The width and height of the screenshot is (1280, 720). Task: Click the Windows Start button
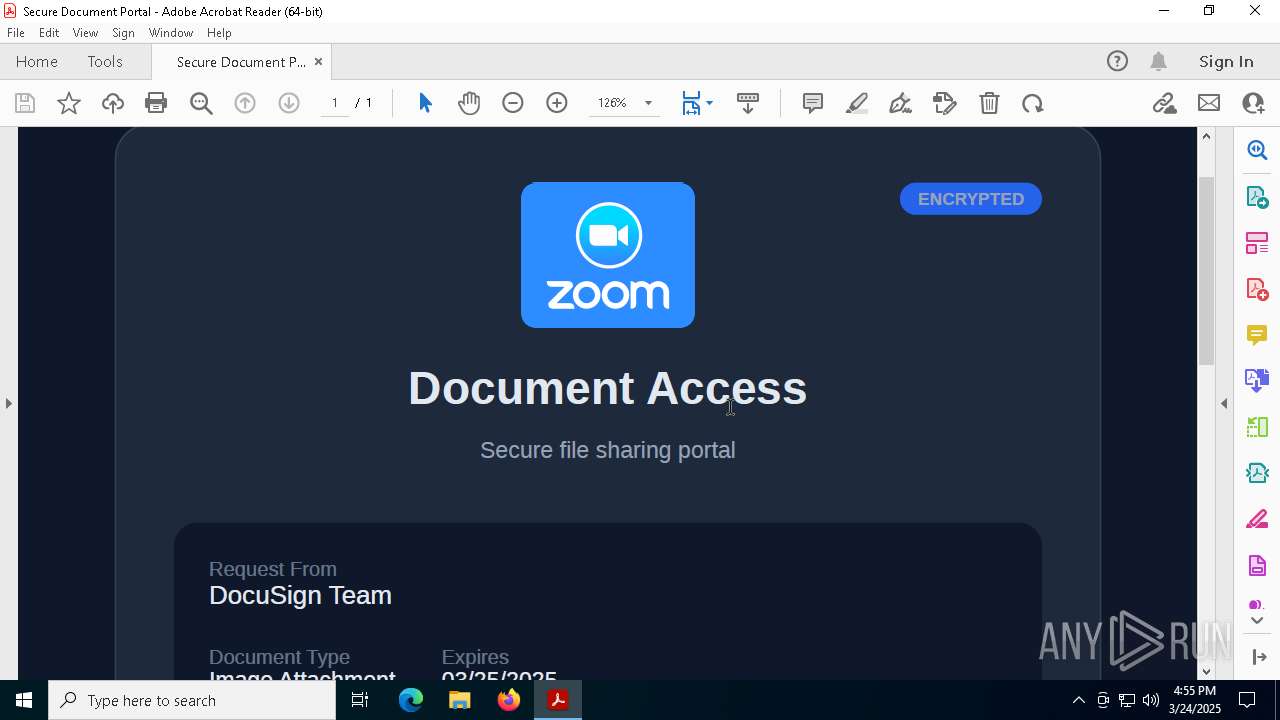click(24, 700)
